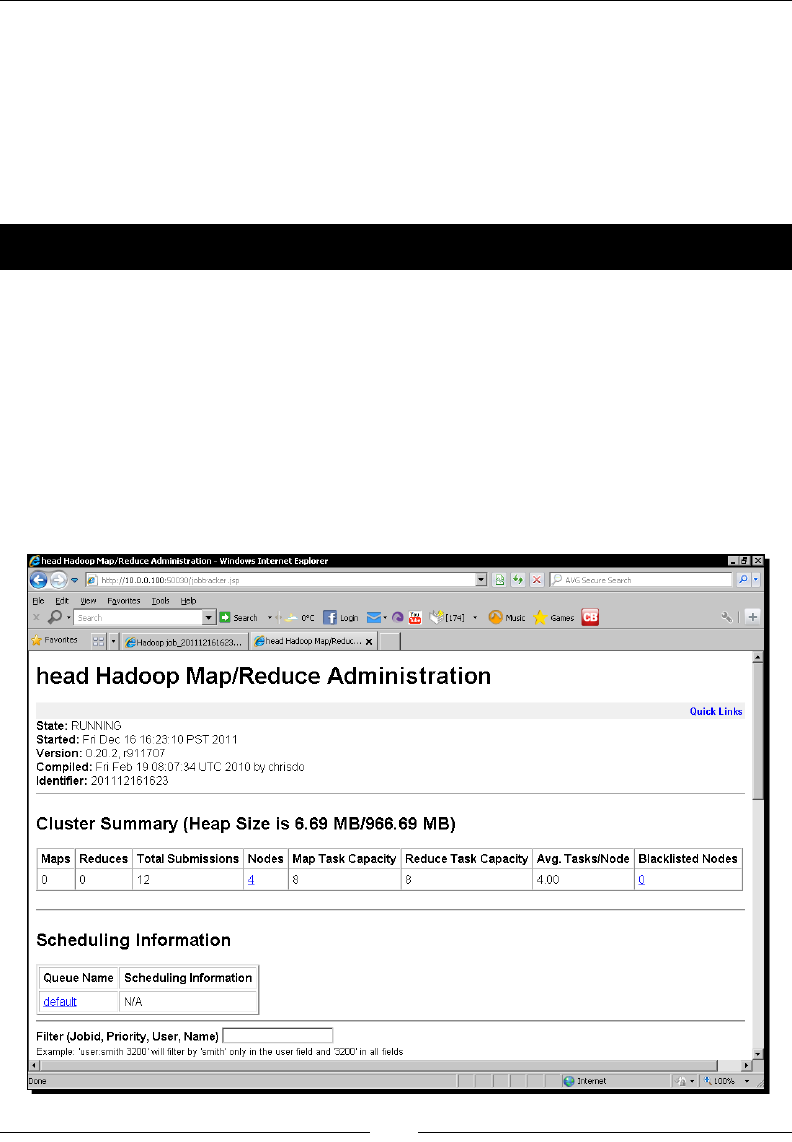This screenshot has width=792, height=1142.
Task: Open the 100% zoom level dropdown
Action: [x=747, y=1081]
